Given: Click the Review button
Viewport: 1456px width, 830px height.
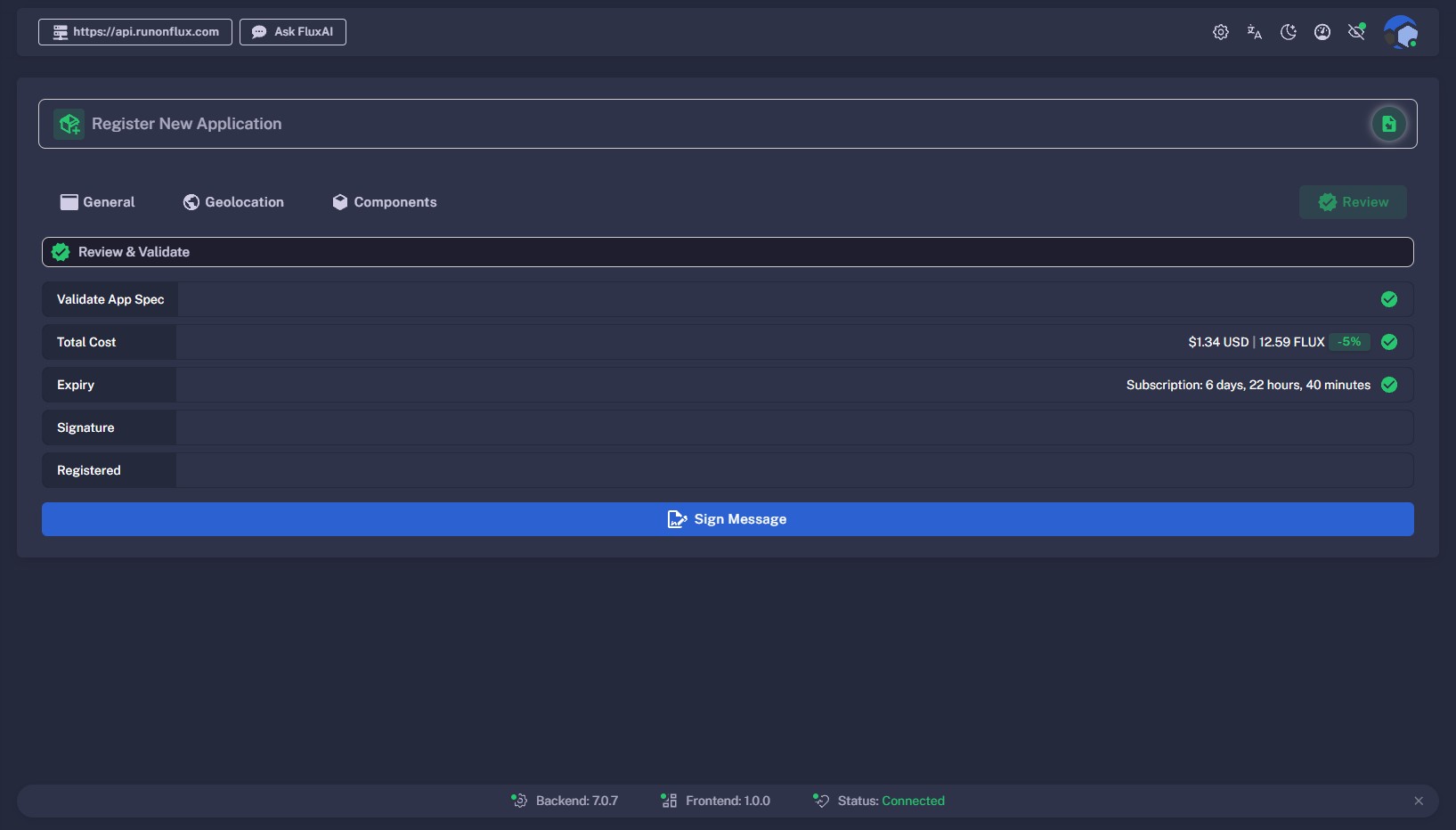Looking at the screenshot, I should [1353, 202].
